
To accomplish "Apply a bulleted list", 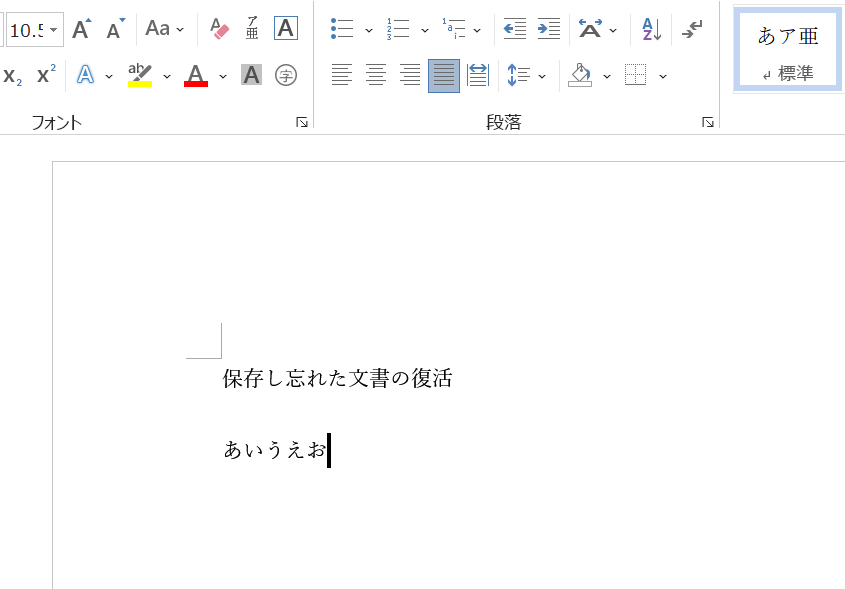I will click(342, 29).
